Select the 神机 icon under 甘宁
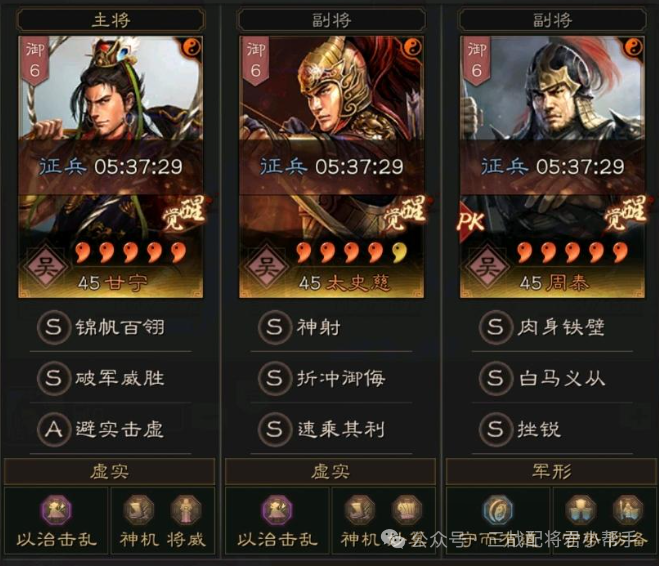The height and width of the screenshot is (566, 659). pos(139,510)
